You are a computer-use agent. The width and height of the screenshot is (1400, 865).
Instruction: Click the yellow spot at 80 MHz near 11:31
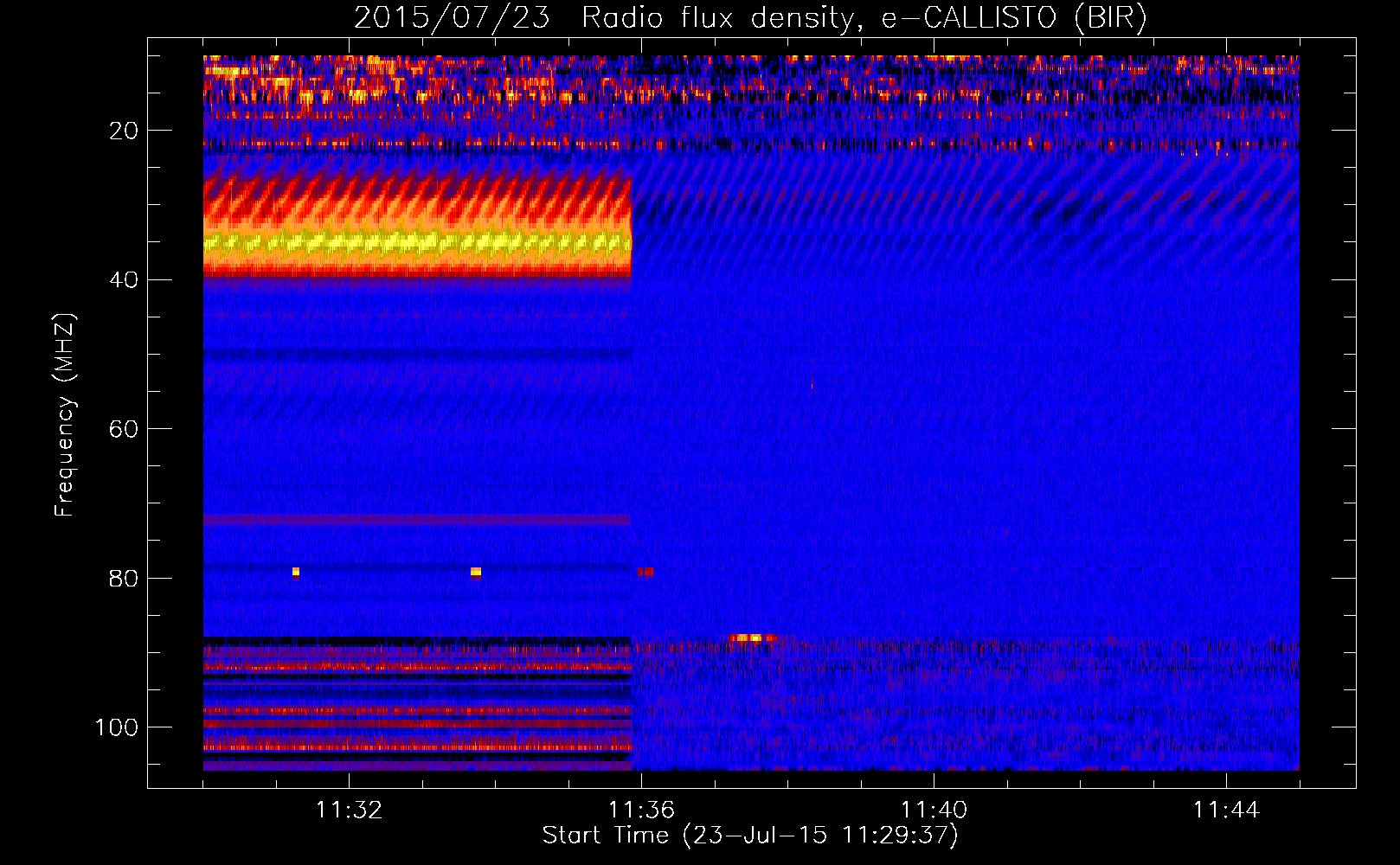pyautogui.click(x=296, y=572)
